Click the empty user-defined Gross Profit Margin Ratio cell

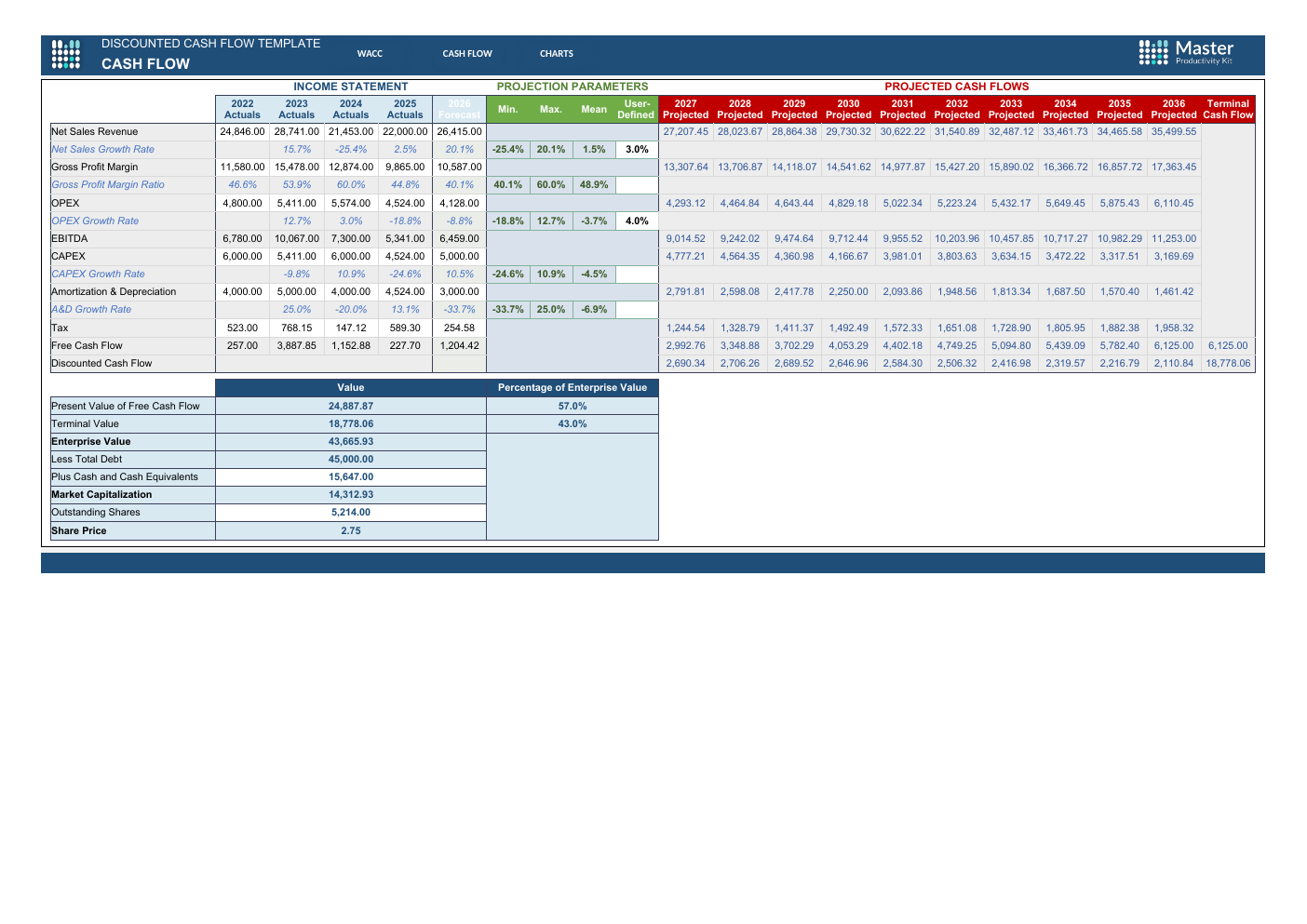point(637,185)
